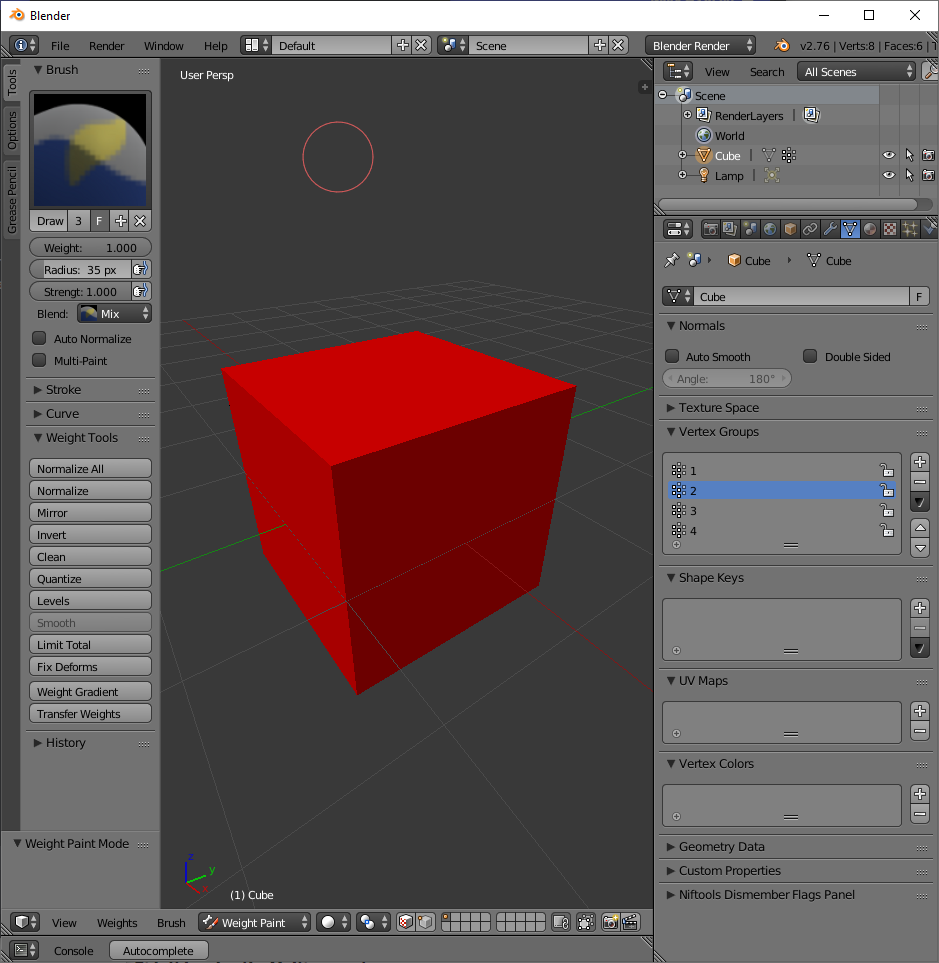Open the Render menu
Screen dimensions: 939x963
106,46
